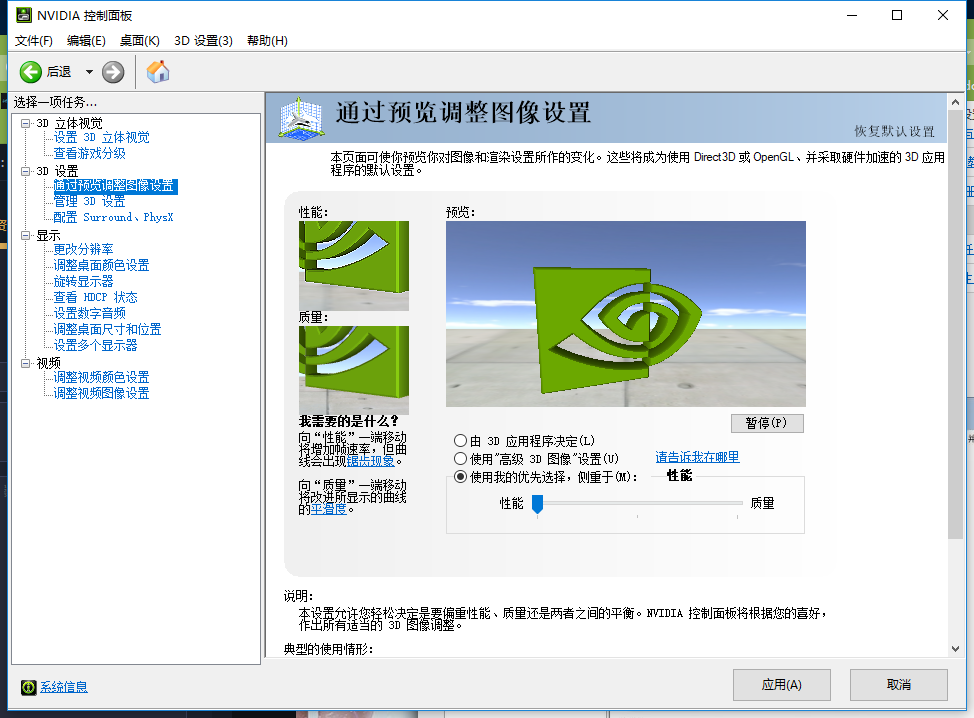Select 设置数字音频 tree item

point(89,314)
